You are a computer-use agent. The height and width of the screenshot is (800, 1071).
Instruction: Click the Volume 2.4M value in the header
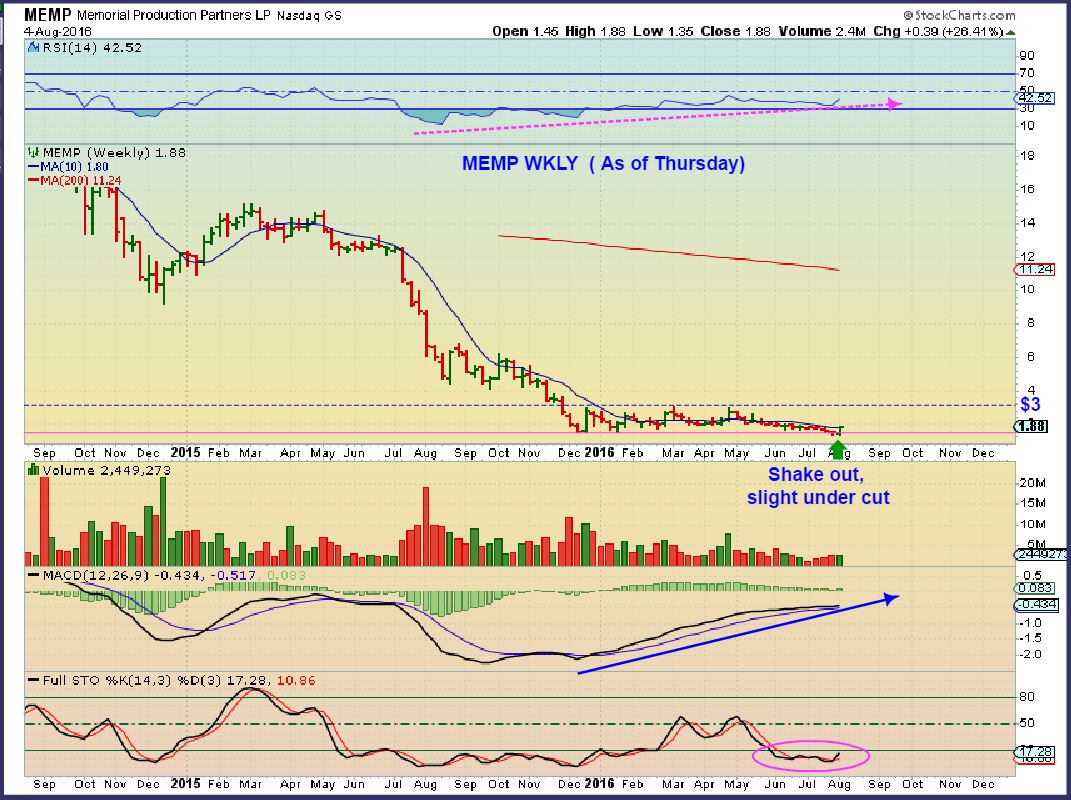pyautogui.click(x=821, y=31)
